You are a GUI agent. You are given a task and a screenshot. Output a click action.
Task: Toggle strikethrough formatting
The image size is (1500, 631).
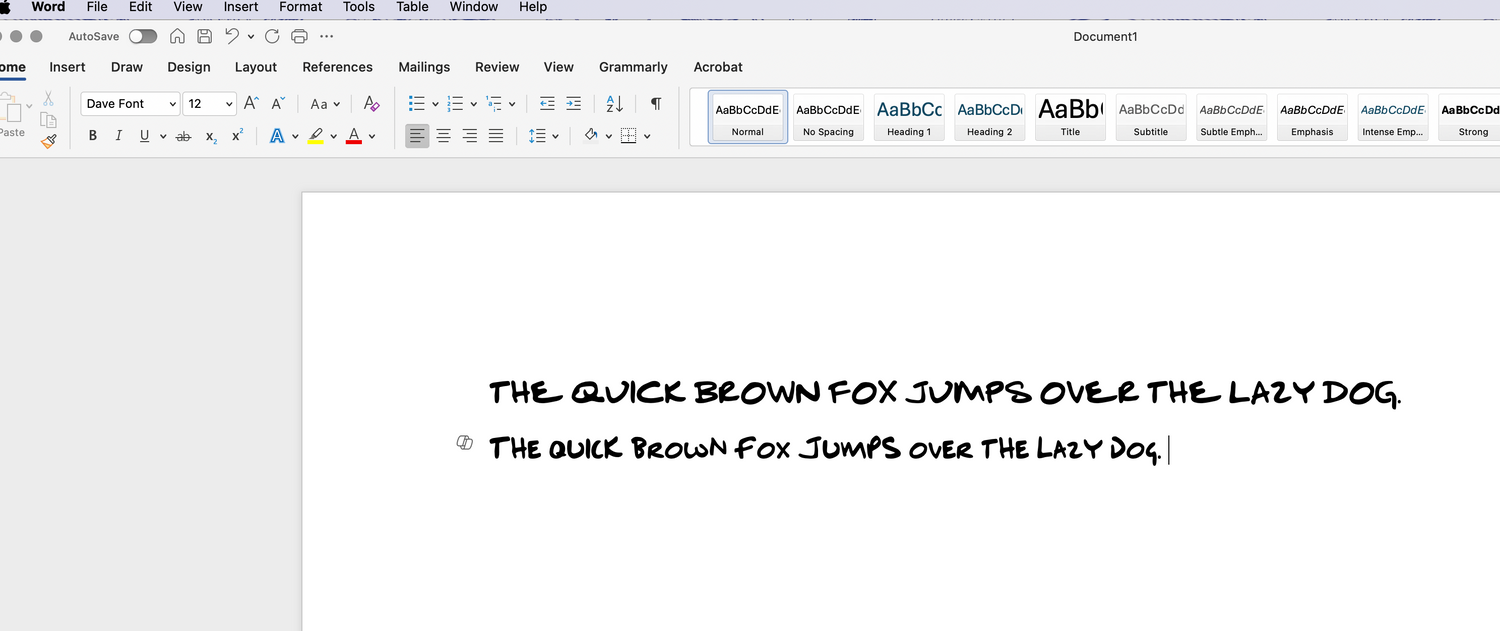tap(183, 135)
